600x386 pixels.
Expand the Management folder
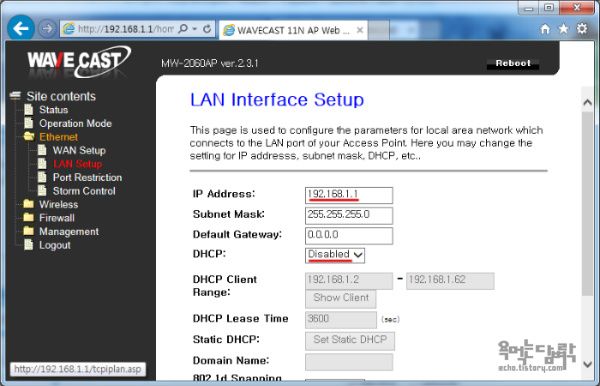click(69, 231)
